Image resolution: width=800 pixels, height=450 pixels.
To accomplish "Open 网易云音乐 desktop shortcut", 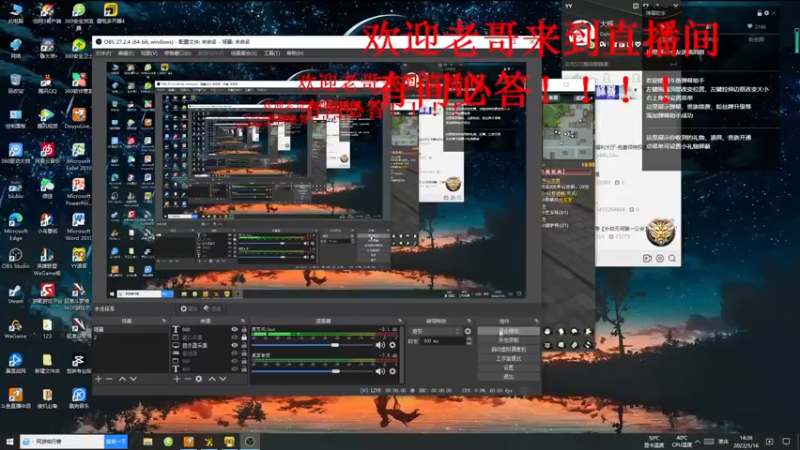I will click(47, 153).
